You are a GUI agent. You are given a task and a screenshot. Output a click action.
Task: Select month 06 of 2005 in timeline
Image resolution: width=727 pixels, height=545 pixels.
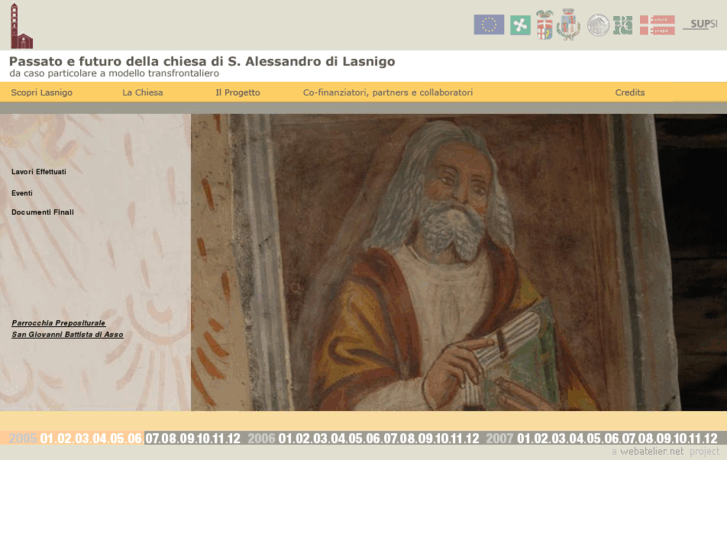click(134, 438)
